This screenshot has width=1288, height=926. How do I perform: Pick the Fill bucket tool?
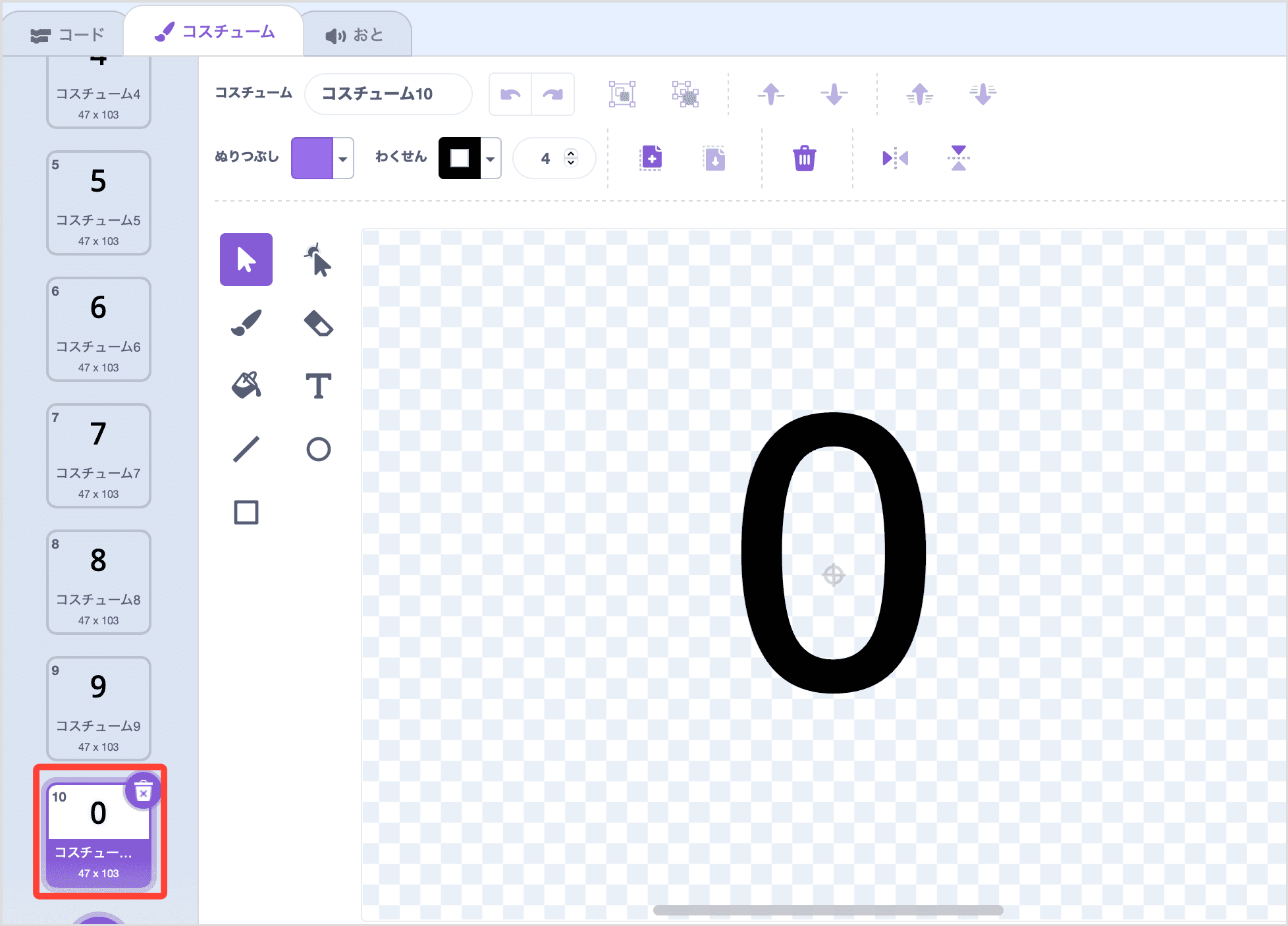(246, 386)
